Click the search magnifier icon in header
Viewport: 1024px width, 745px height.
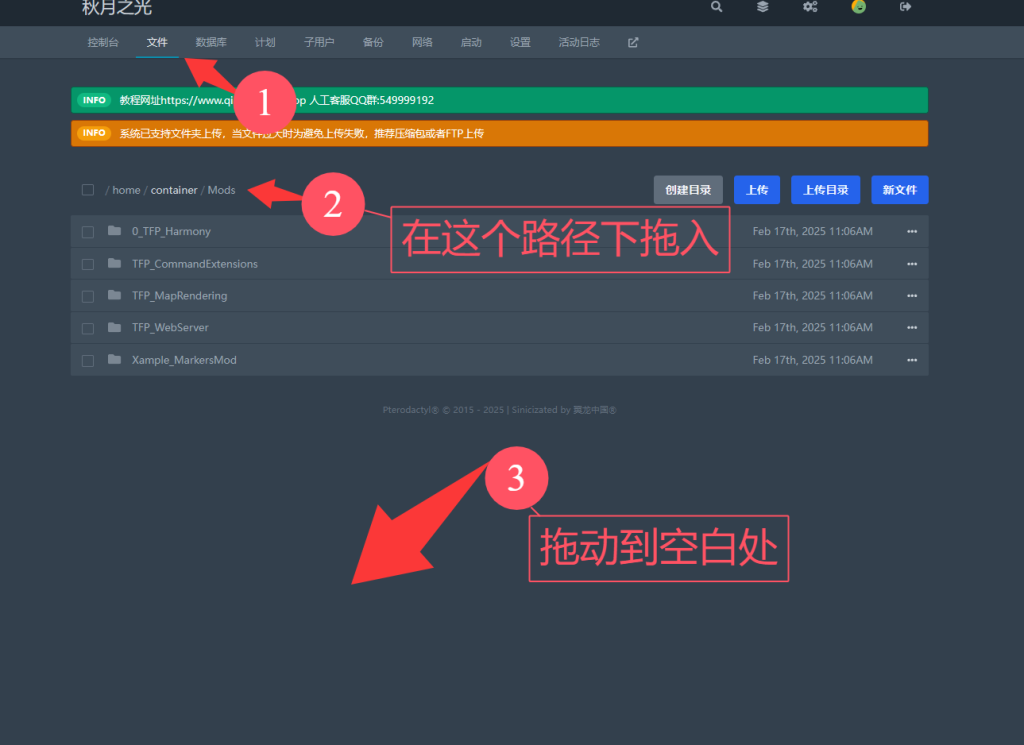[x=716, y=7]
